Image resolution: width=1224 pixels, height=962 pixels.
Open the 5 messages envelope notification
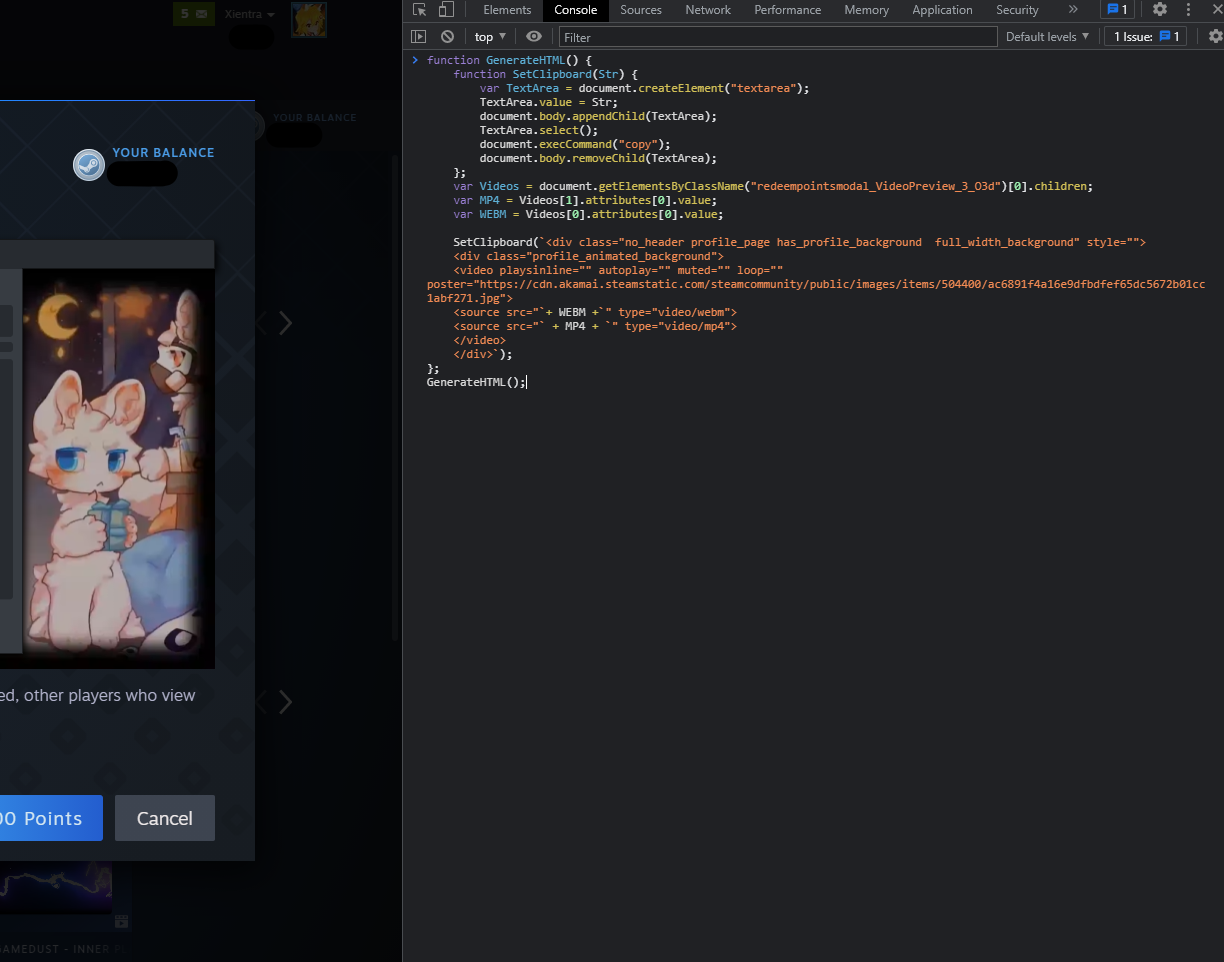(194, 14)
